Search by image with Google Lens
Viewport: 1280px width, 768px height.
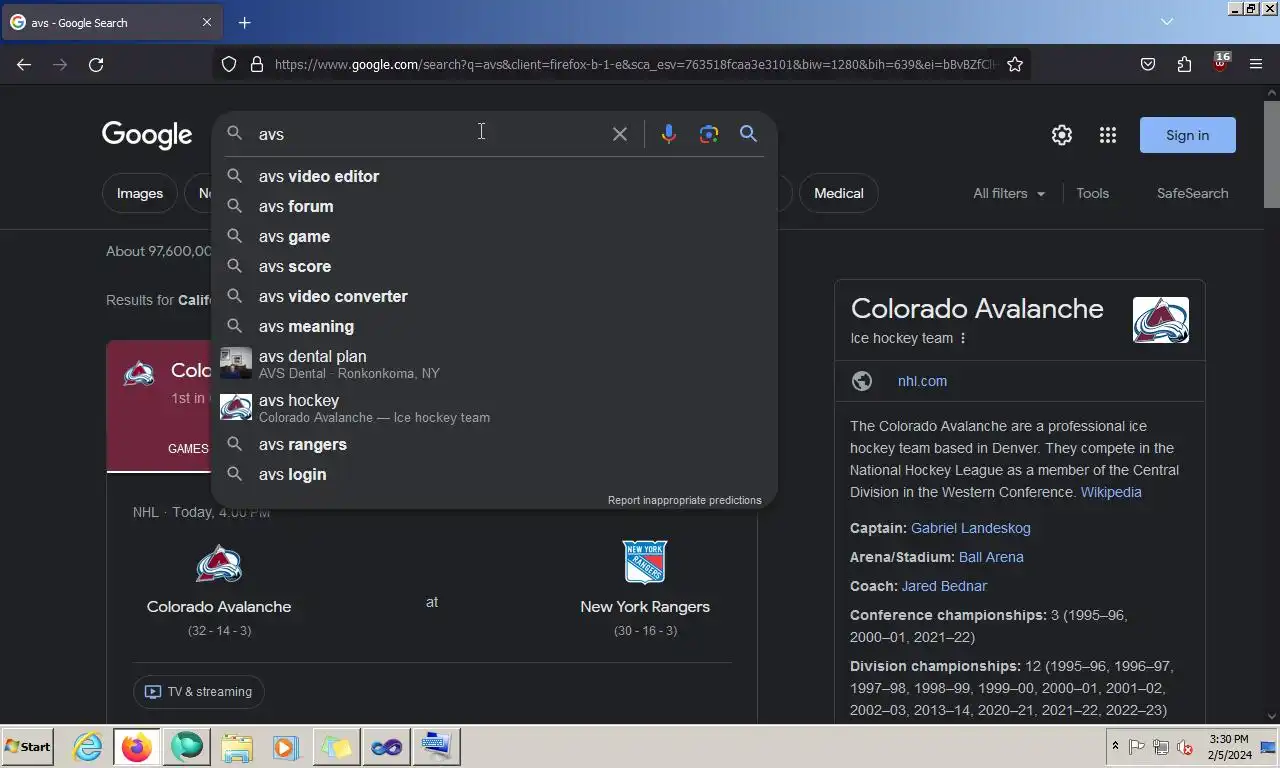709,134
